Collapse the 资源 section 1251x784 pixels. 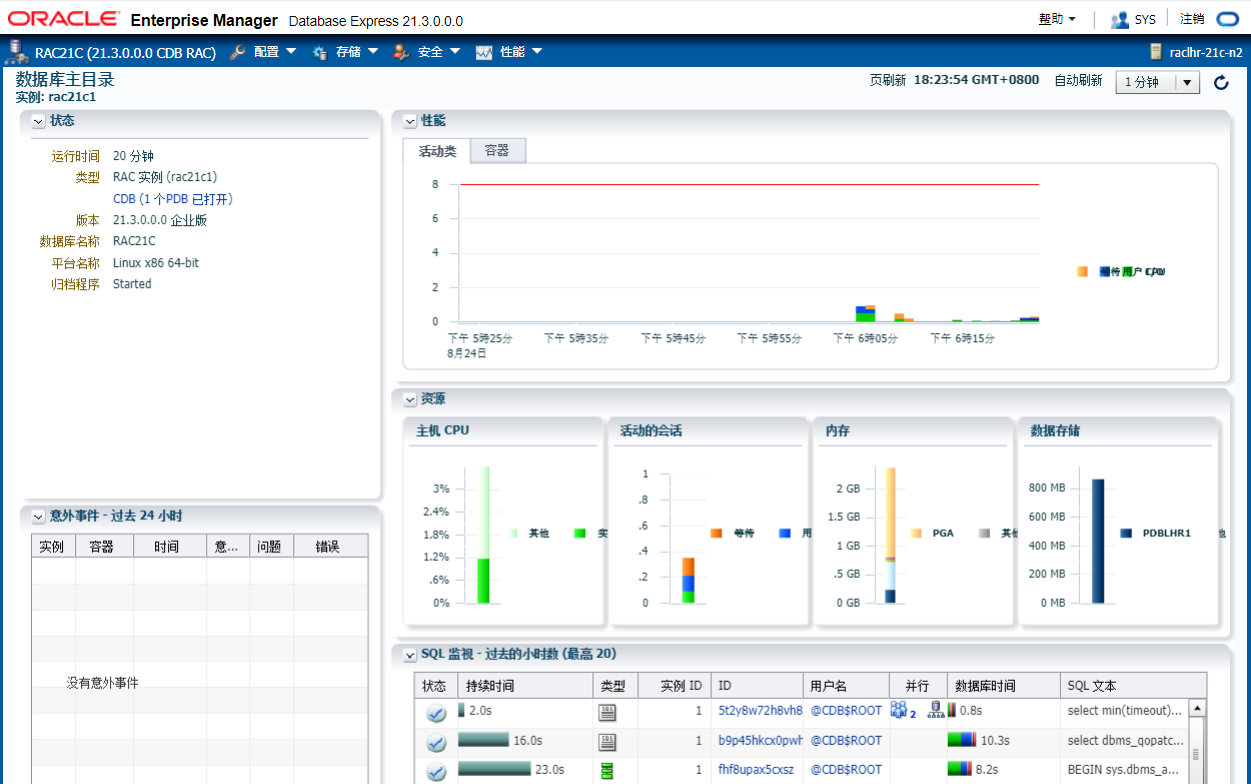(x=409, y=399)
